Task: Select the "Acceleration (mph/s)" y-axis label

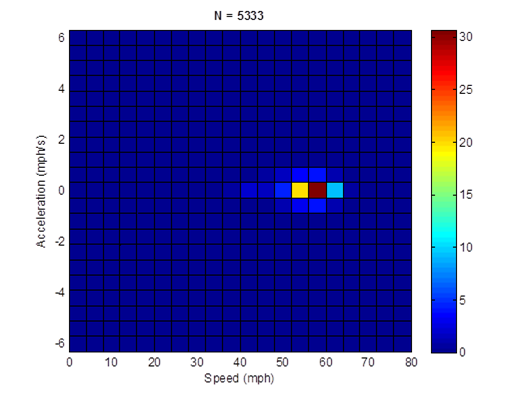Action: pyautogui.click(x=41, y=191)
